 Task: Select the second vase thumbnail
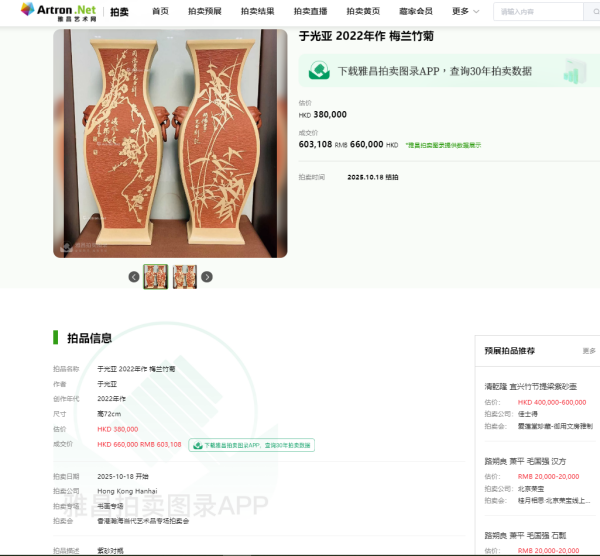coord(185,277)
